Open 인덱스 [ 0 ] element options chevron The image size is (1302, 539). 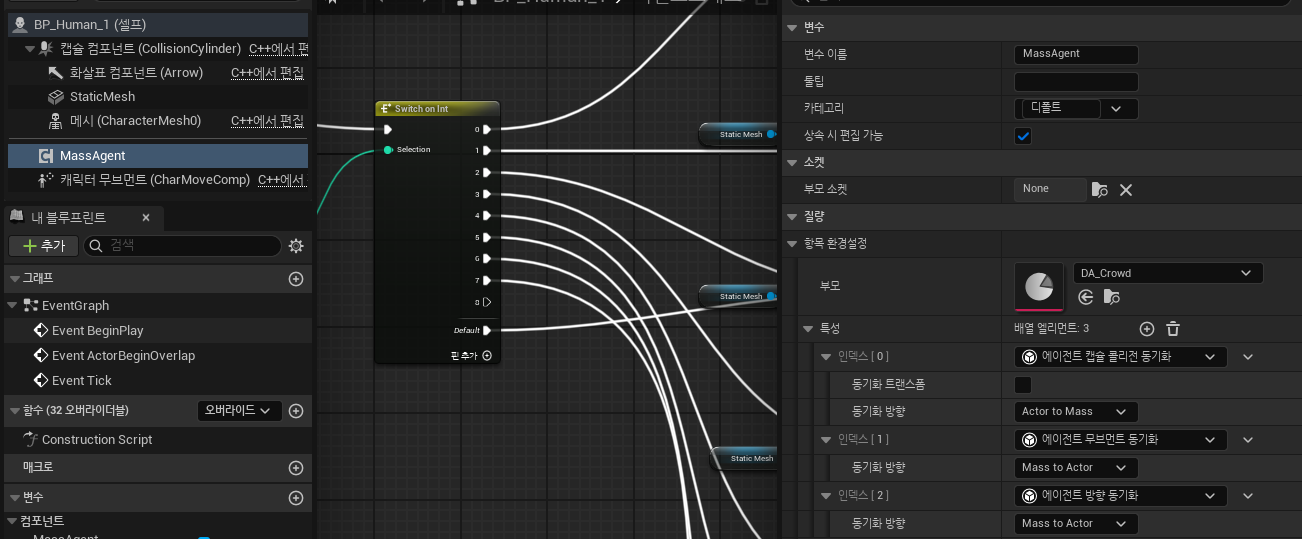pyautogui.click(x=1248, y=357)
